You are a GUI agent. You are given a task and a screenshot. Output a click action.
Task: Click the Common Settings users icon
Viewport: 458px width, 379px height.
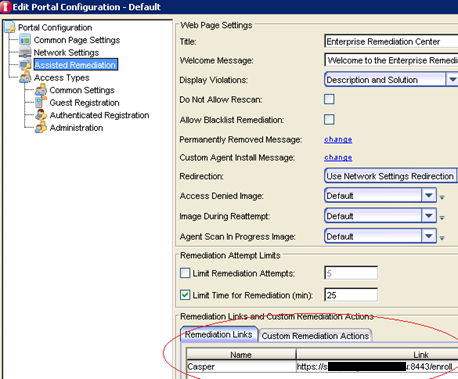41,90
